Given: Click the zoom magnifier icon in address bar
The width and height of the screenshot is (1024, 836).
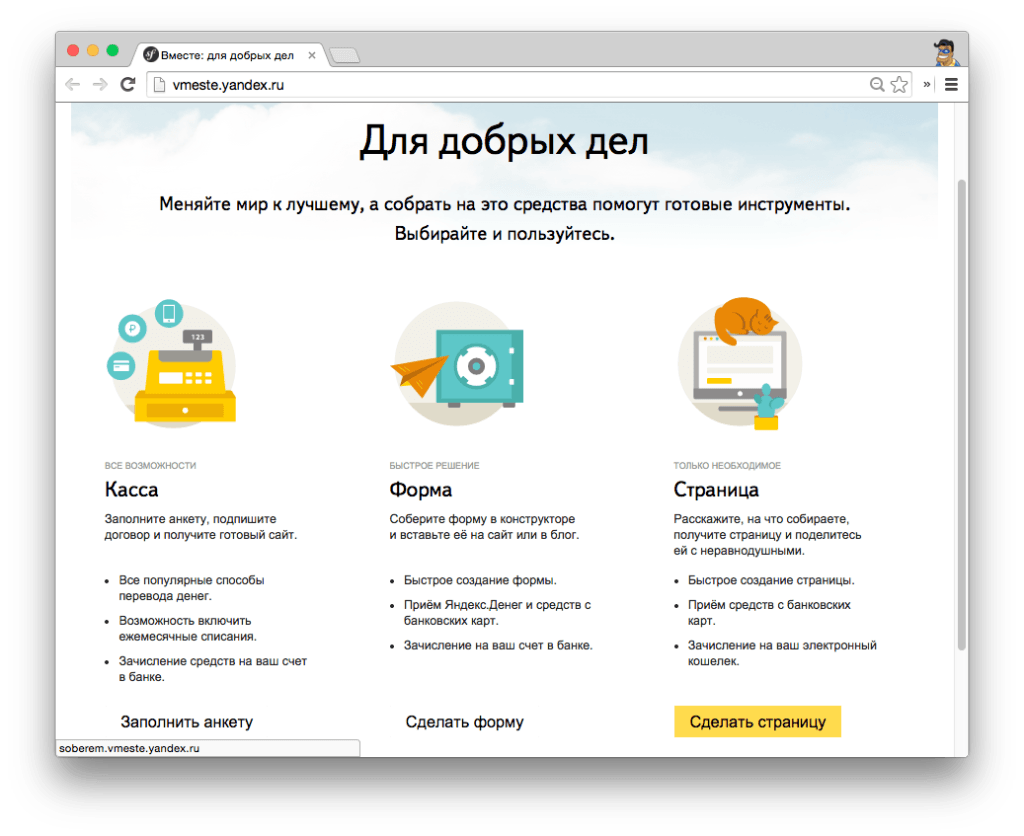Looking at the screenshot, I should tap(877, 85).
